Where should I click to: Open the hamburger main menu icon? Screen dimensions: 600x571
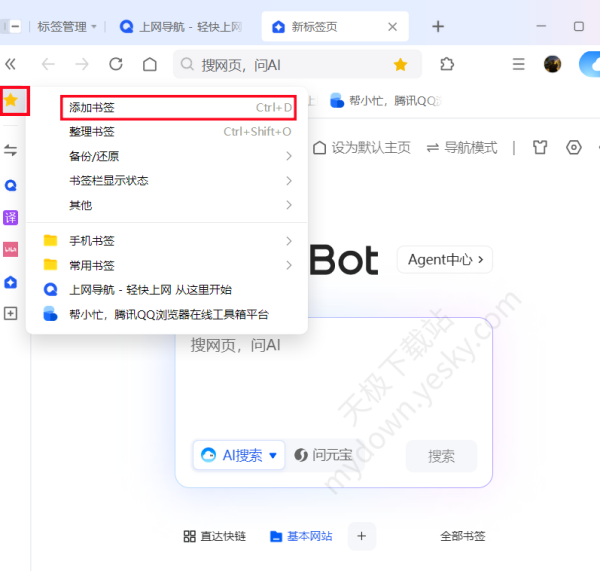pos(518,64)
